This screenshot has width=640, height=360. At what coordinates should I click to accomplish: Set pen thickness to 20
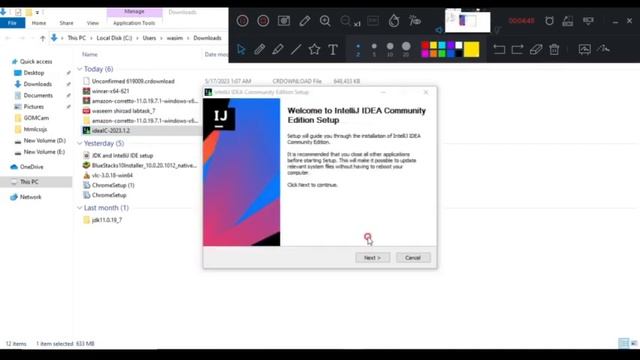[406, 49]
